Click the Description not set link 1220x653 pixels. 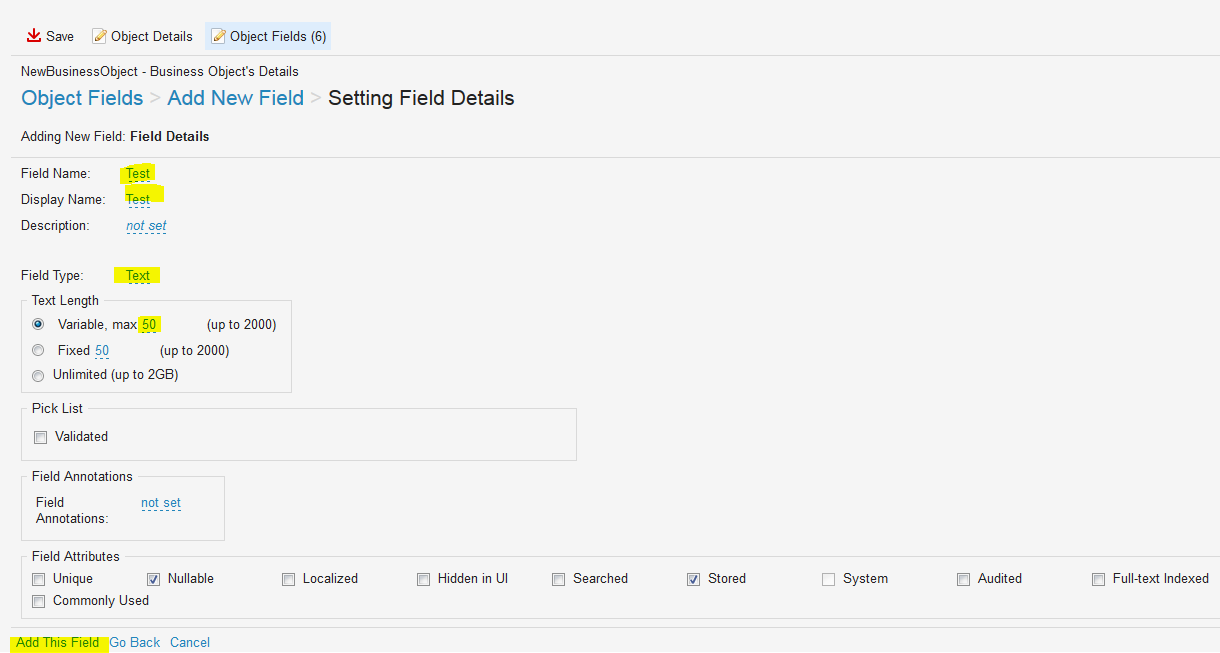[146, 226]
